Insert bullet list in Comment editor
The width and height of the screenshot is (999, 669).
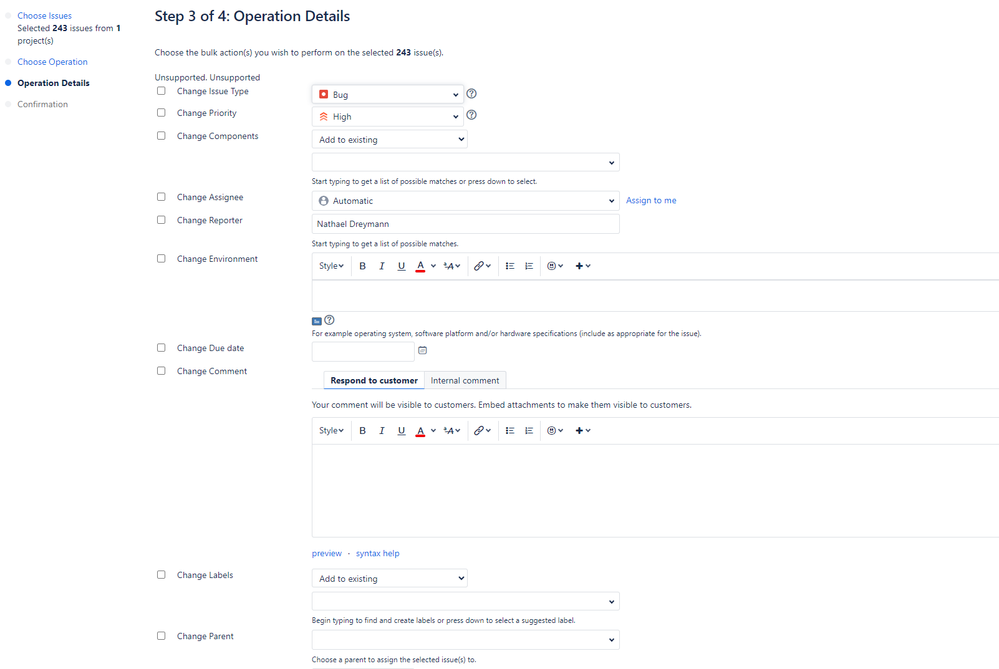tap(510, 431)
